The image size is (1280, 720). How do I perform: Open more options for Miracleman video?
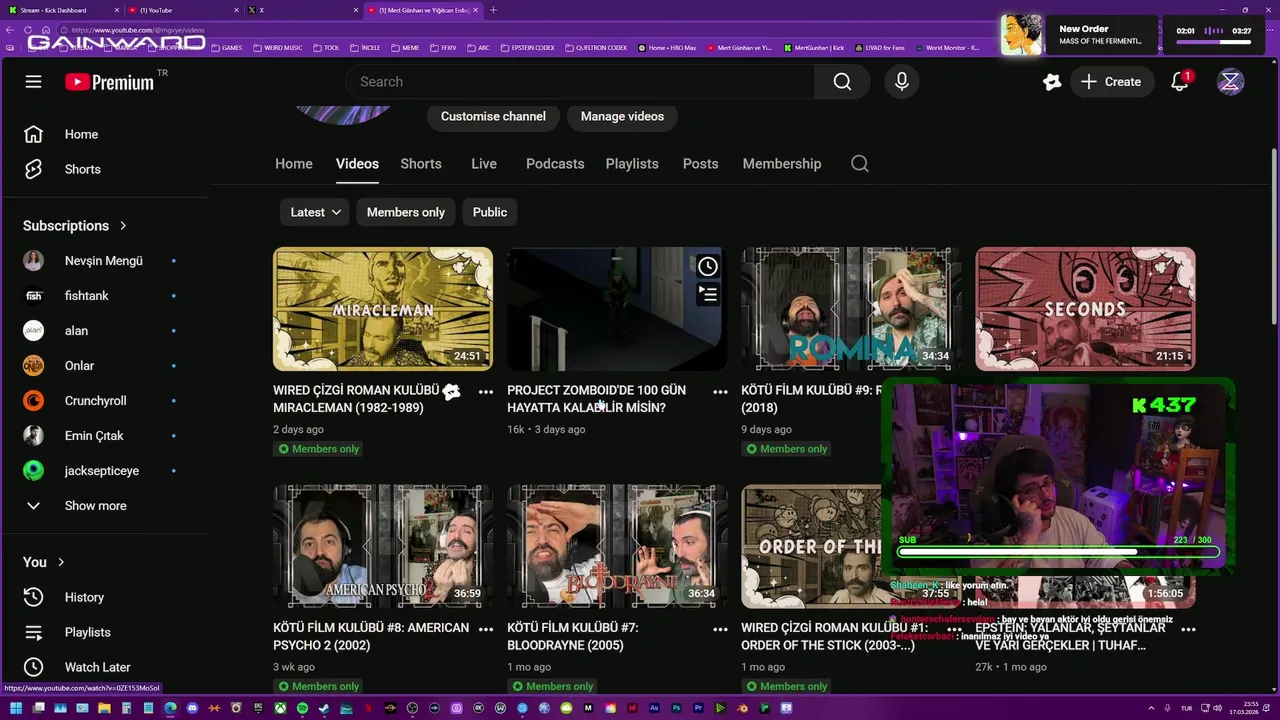pos(486,392)
